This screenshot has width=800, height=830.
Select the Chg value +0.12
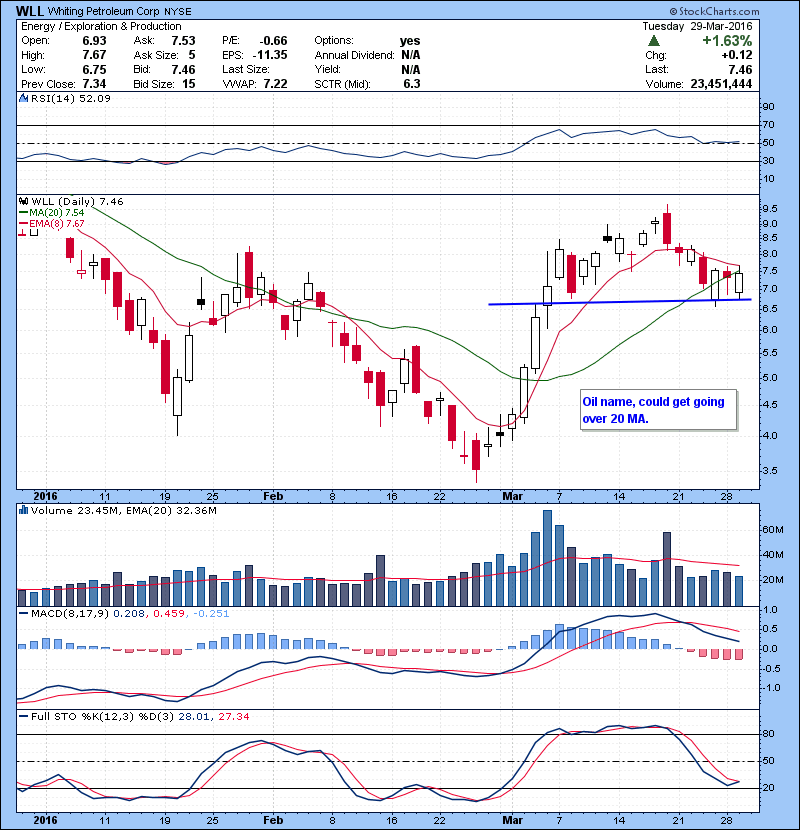[736, 55]
